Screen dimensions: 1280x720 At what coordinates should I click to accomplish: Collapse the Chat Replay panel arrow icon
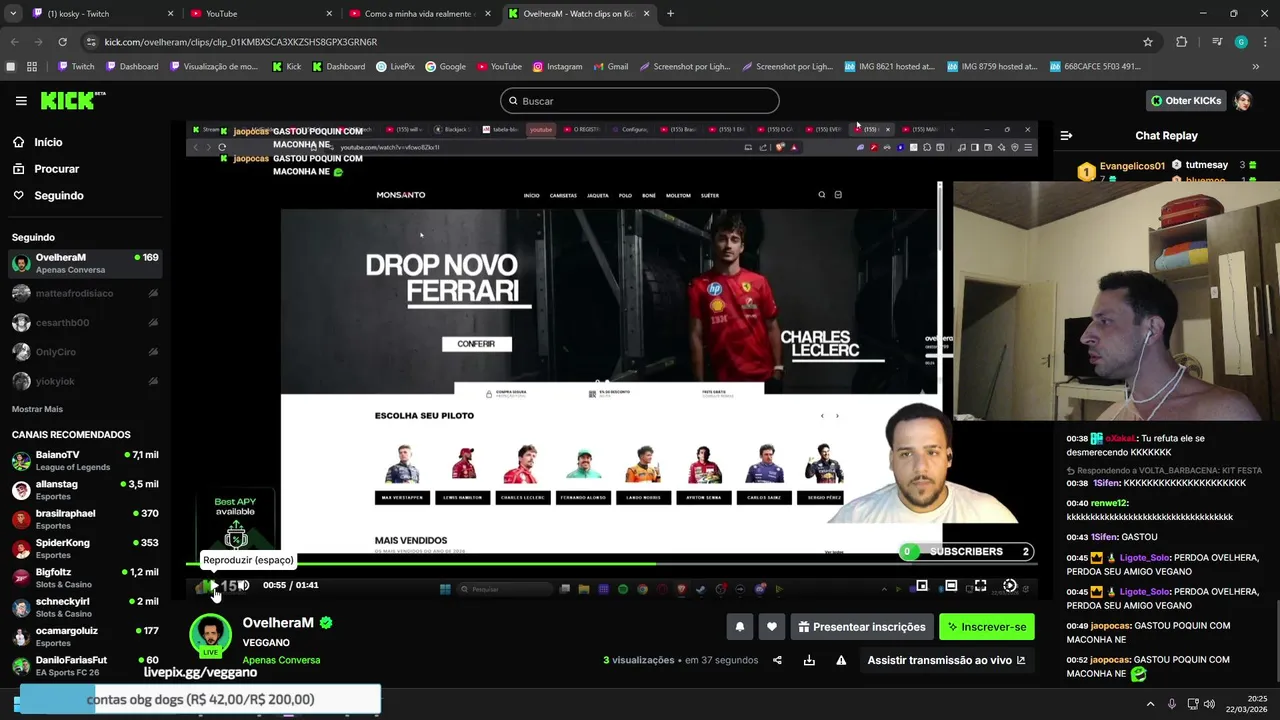click(x=1066, y=135)
